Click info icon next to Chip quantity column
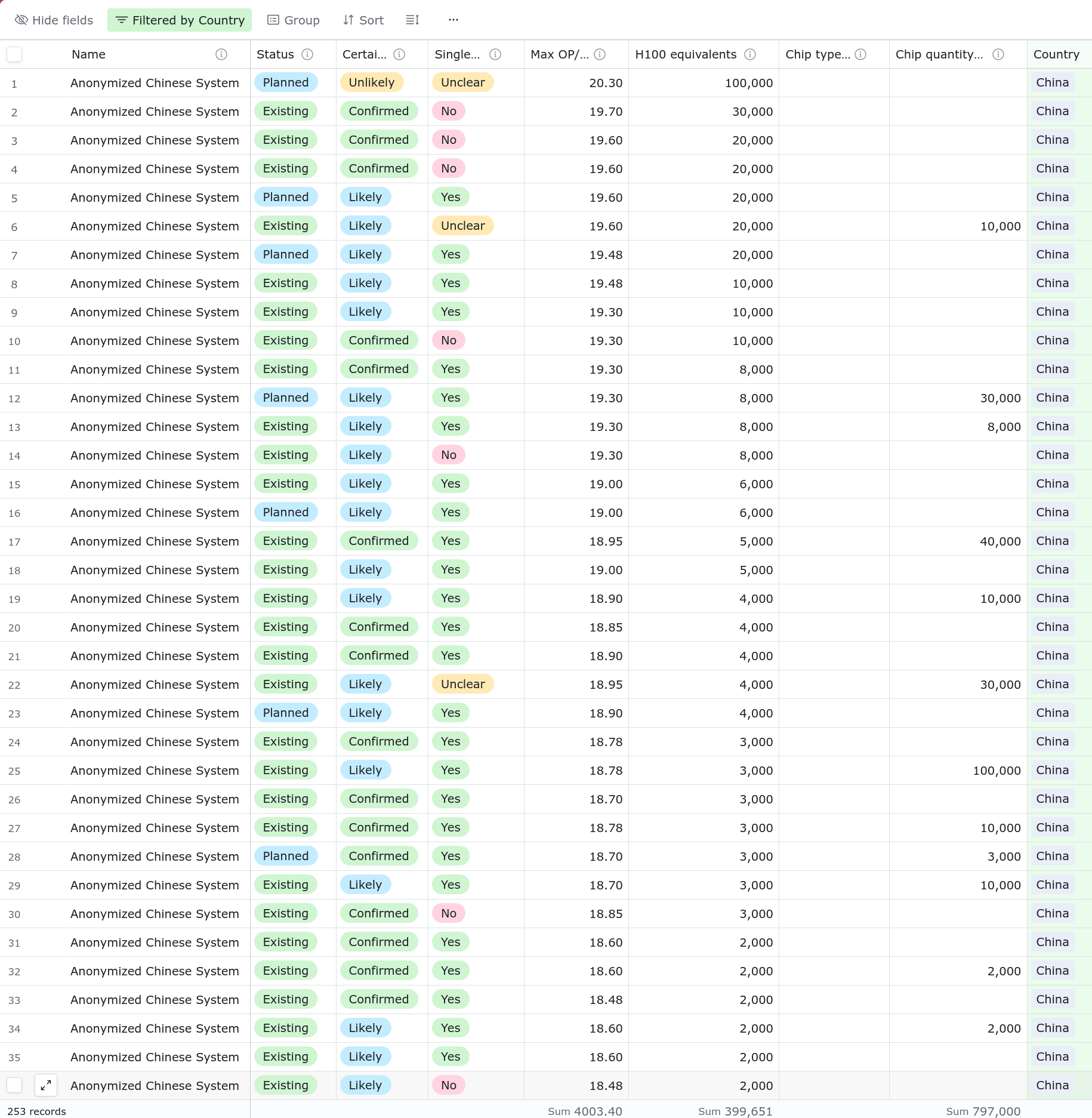This screenshot has width=1092, height=1118. point(998,54)
